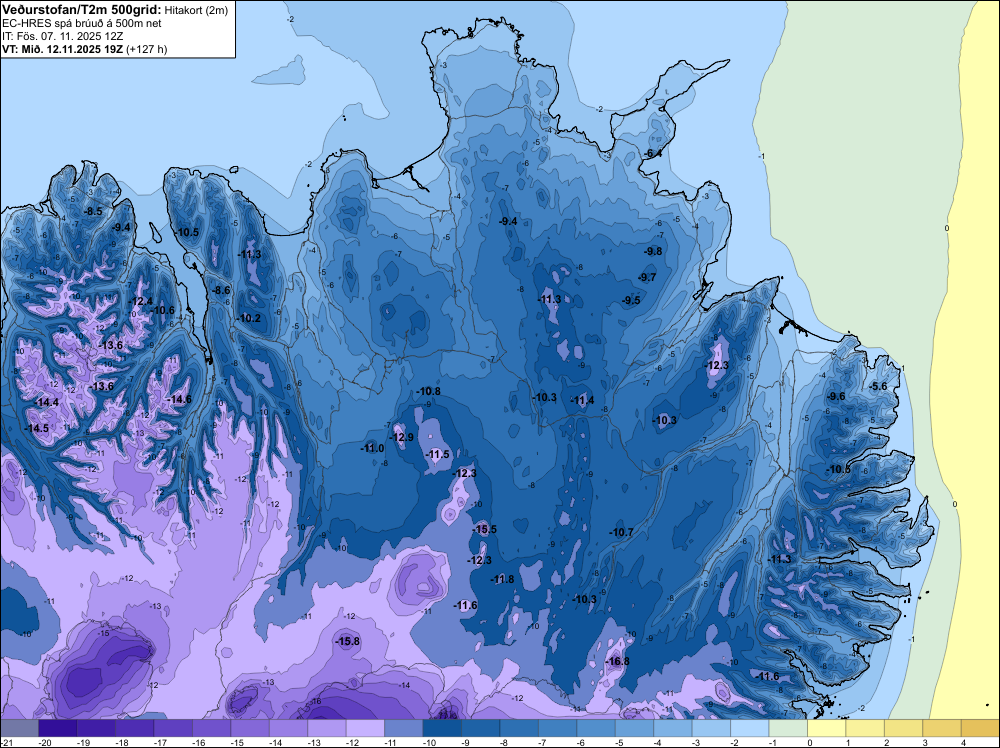Screen dimensions: 1000x748
Task: Click the -1 pale green legend swatch
Action: pyautogui.click(x=788, y=728)
